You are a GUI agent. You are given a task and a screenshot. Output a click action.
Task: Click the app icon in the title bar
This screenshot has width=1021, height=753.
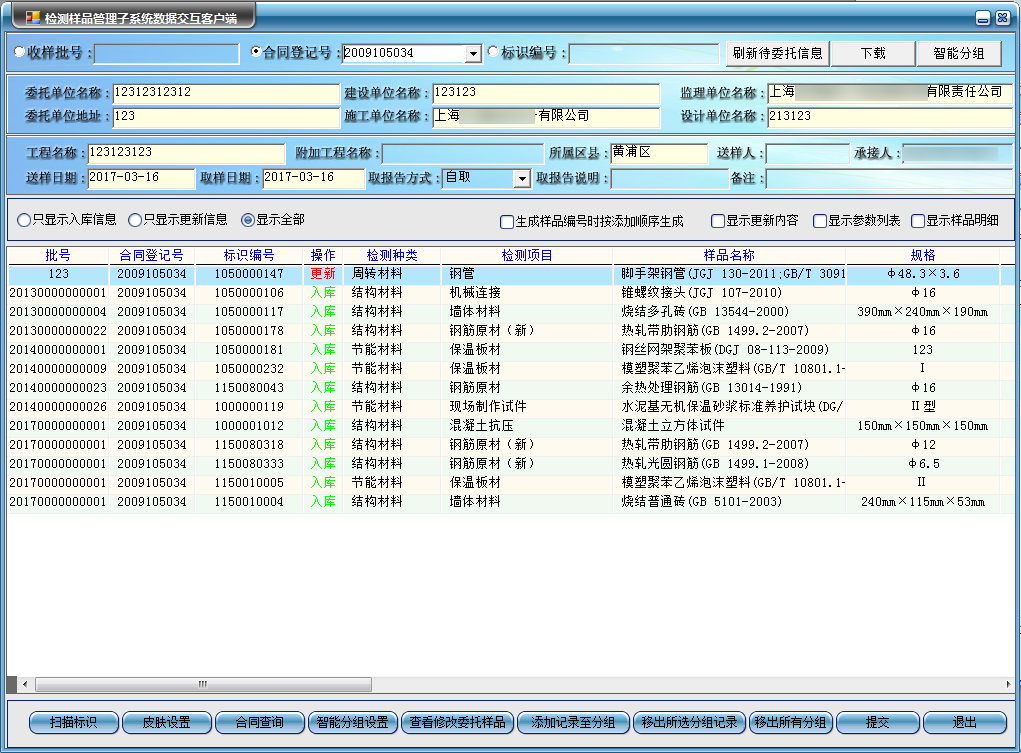pyautogui.click(x=32, y=17)
